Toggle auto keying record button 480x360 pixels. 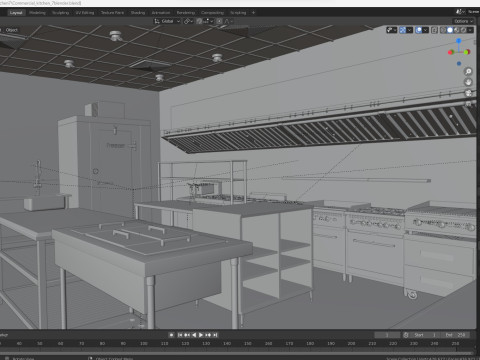[x=171, y=335]
